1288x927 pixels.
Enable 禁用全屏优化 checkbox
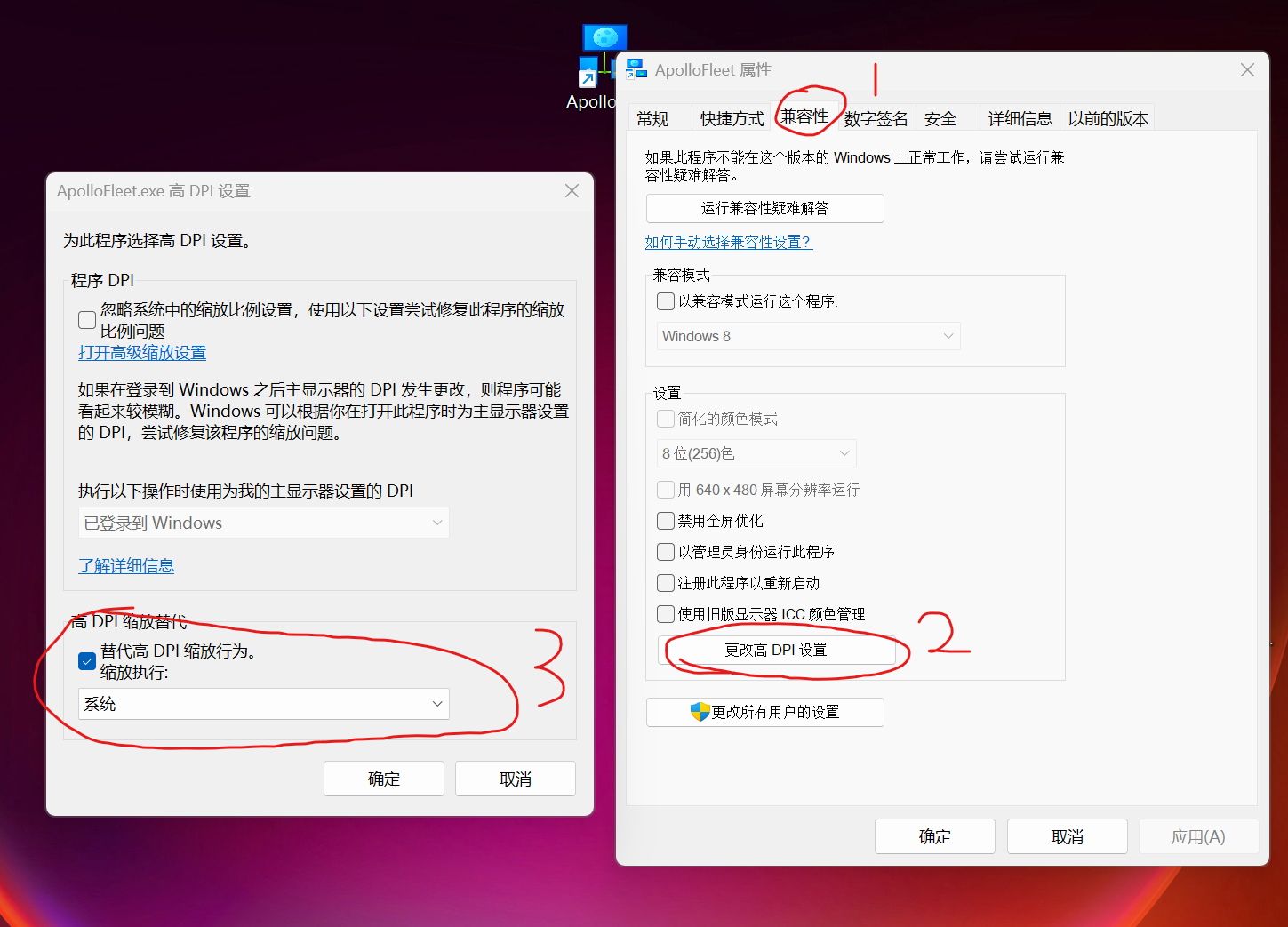click(666, 521)
